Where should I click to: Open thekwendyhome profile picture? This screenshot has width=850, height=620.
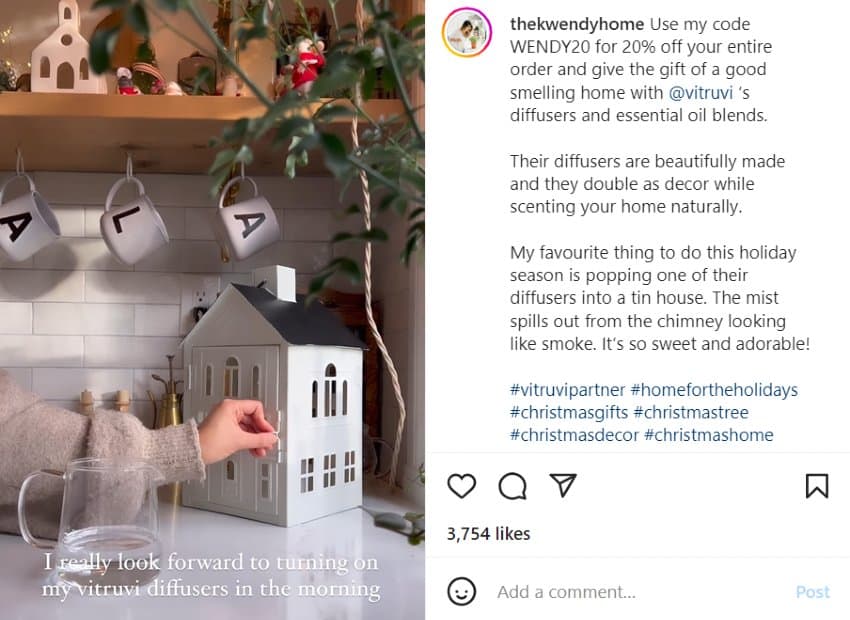point(467,32)
